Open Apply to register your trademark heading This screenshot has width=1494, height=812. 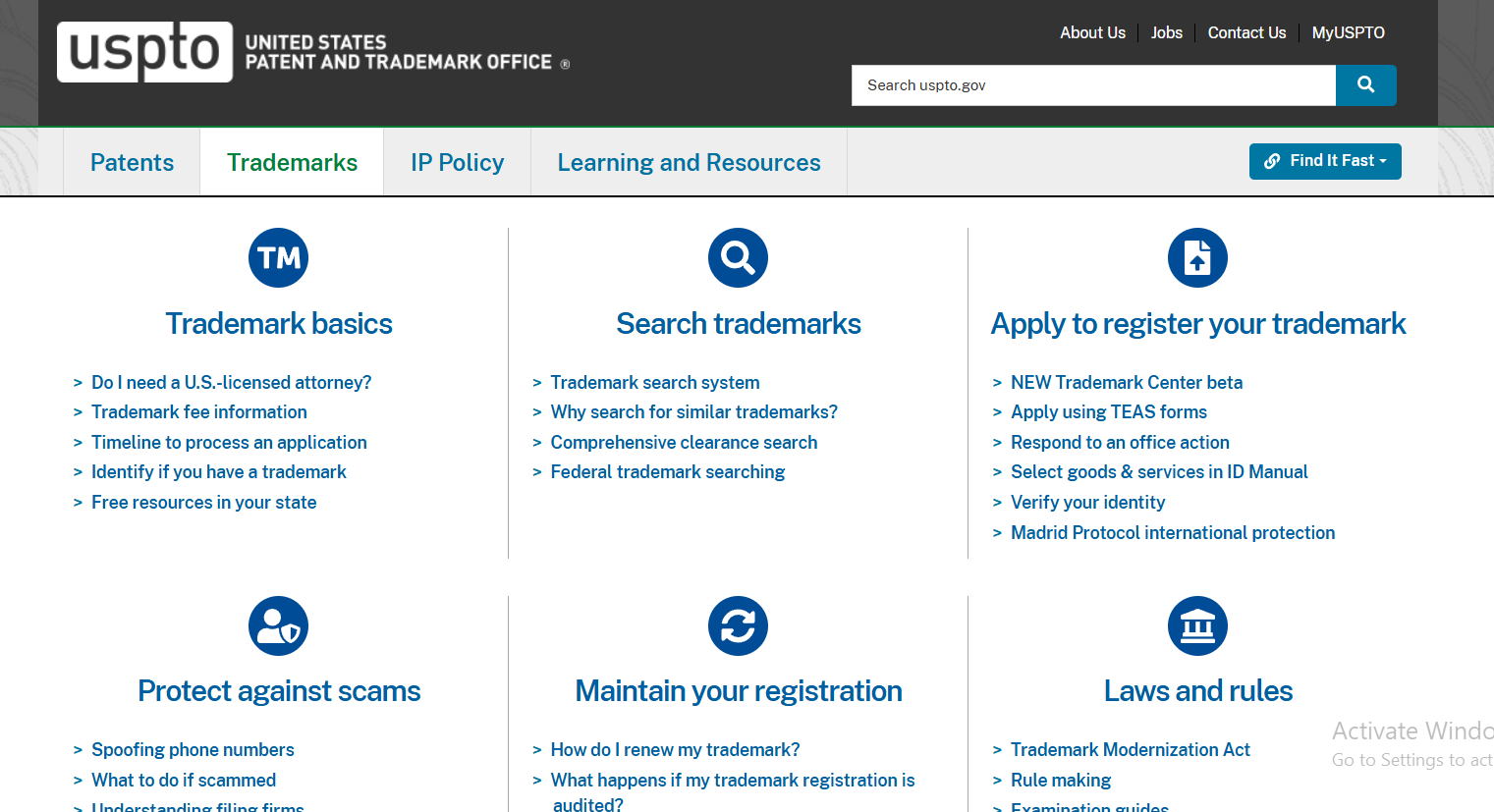1198,324
